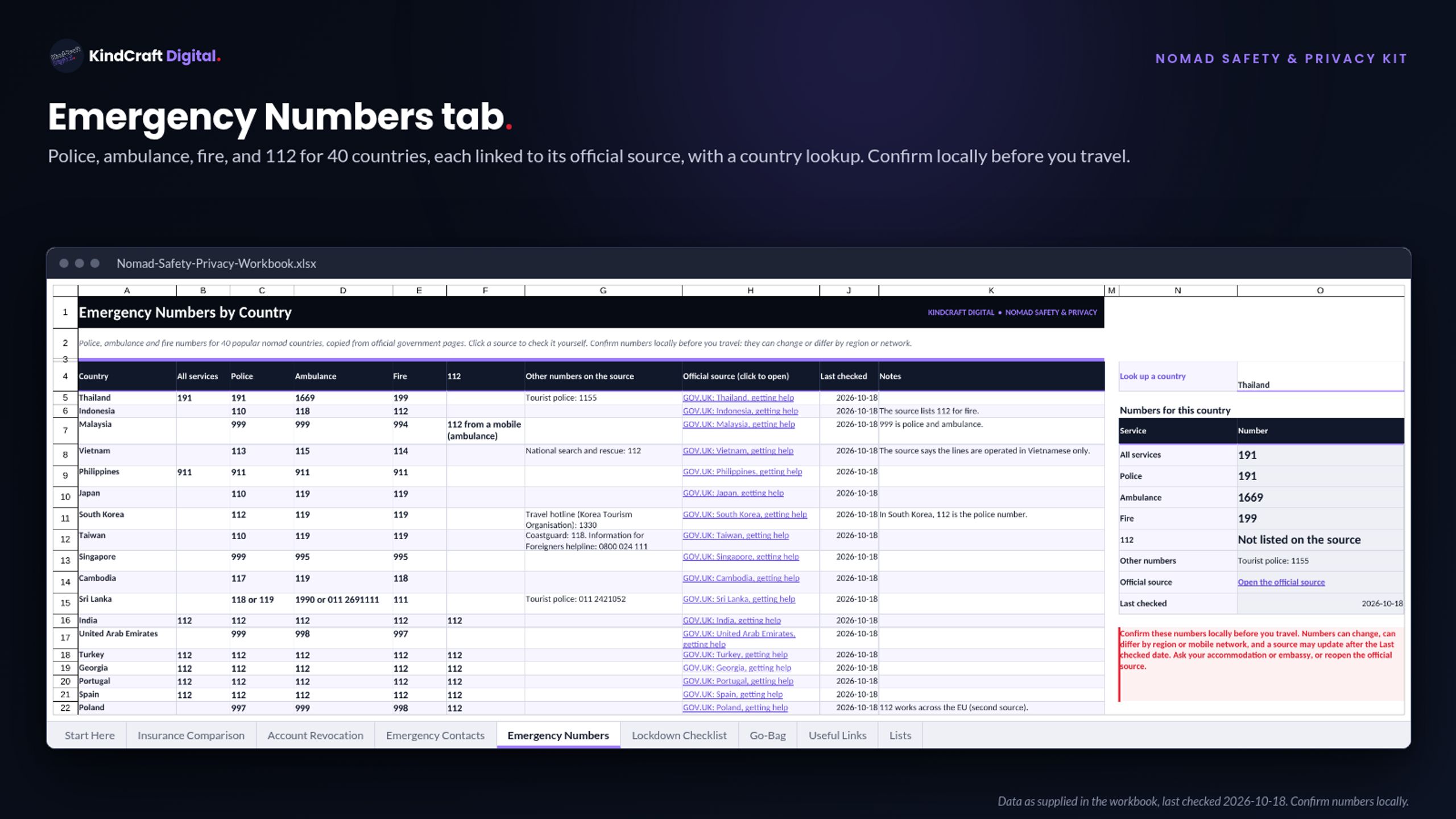Click the Country column header cell
The image size is (1456, 819).
coord(127,376)
